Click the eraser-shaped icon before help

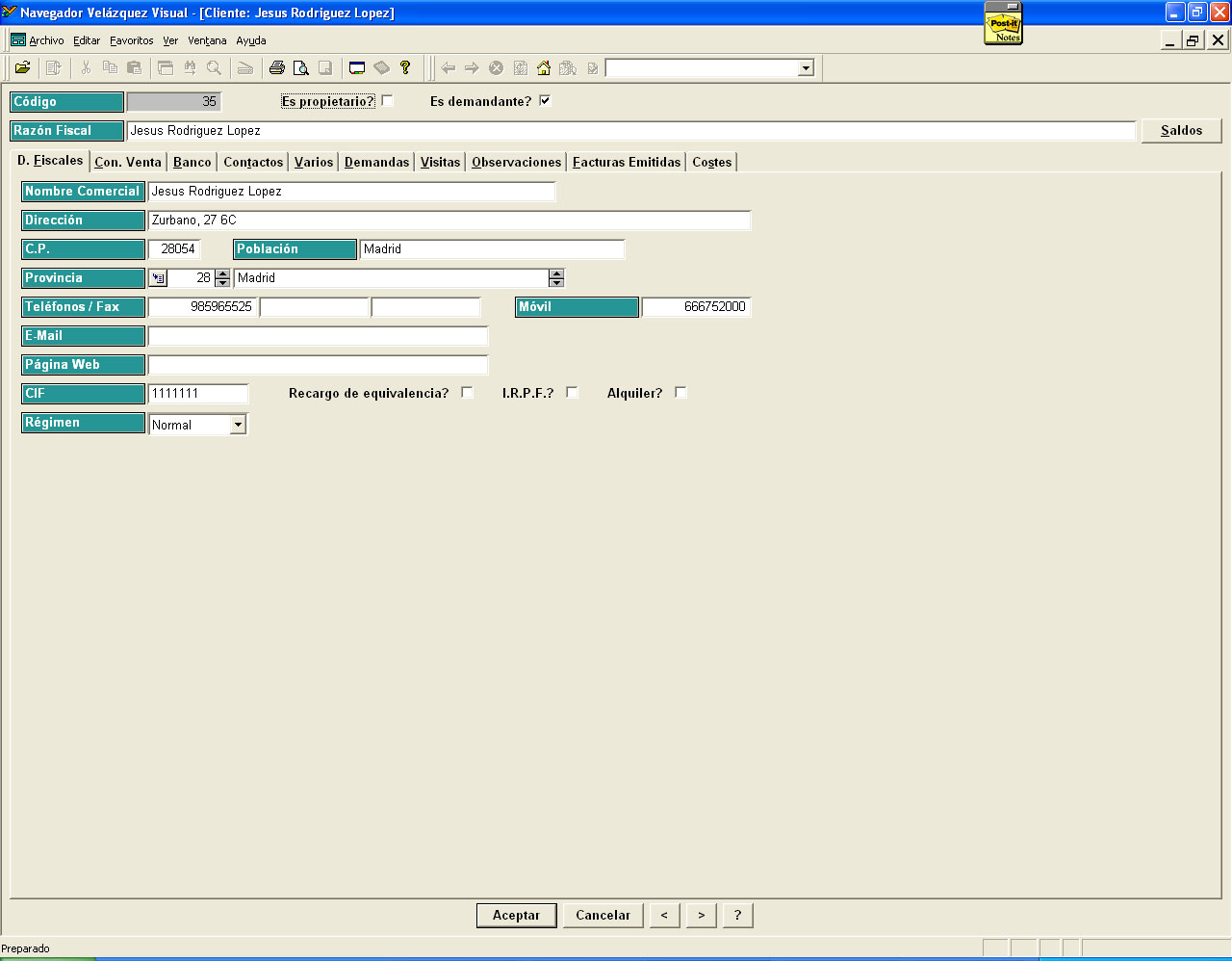pos(381,67)
